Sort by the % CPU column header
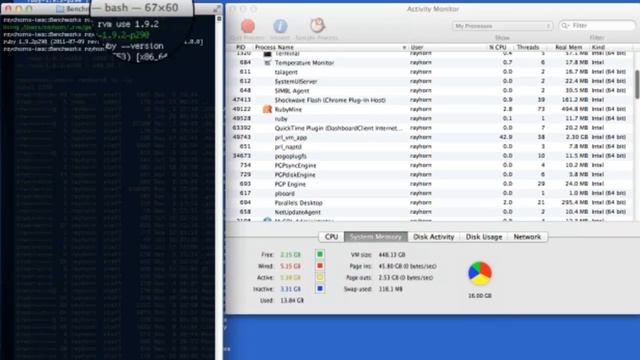Screen dimensions: 640x360 click(498, 47)
